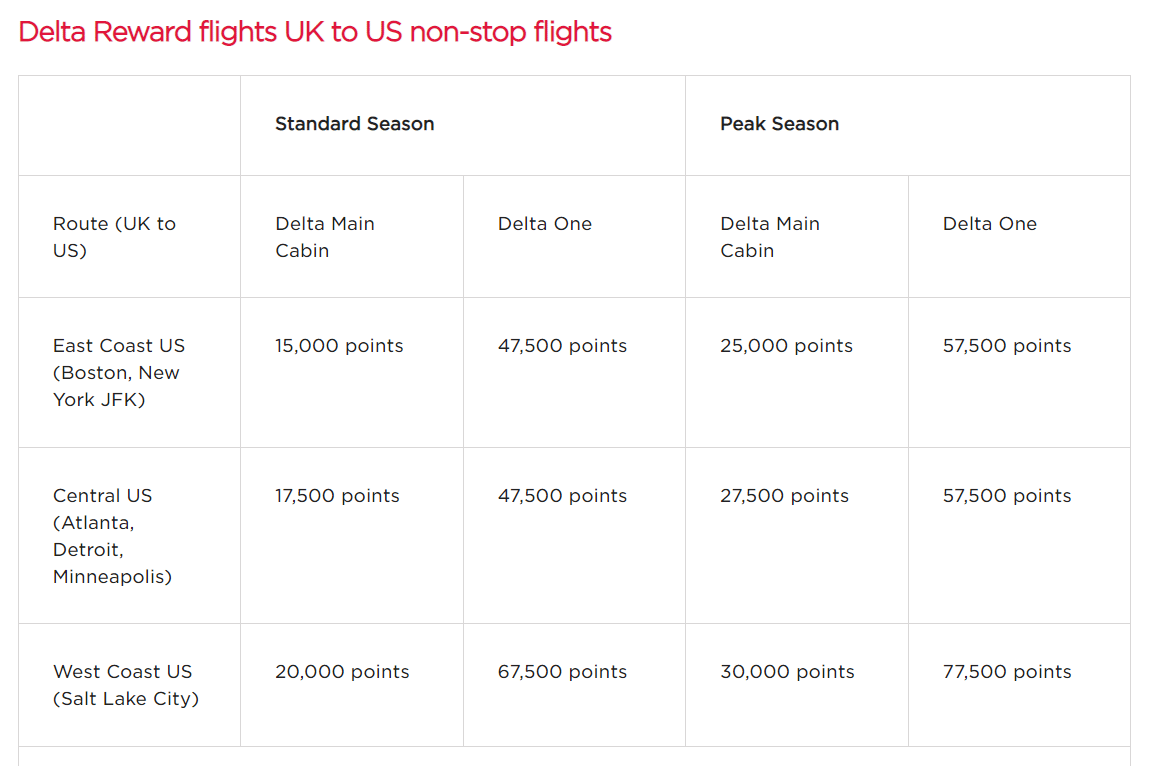
Task: Select the Standard Season column header
Action: (354, 124)
